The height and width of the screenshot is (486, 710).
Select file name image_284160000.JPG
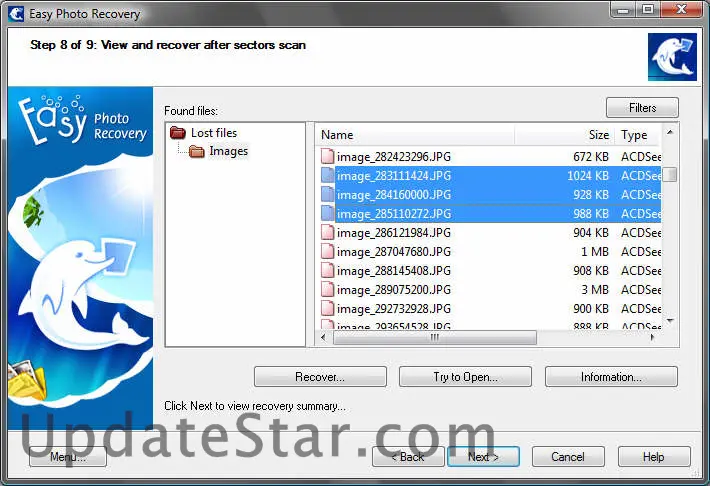tap(393, 195)
